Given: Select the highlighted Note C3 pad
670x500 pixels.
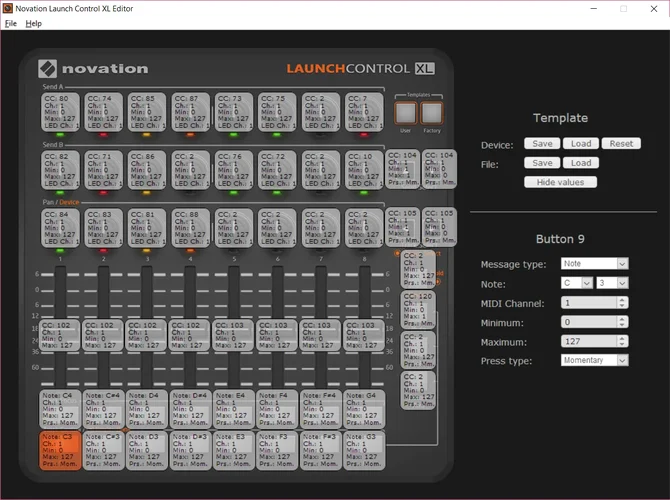Looking at the screenshot, I should coord(60,450).
